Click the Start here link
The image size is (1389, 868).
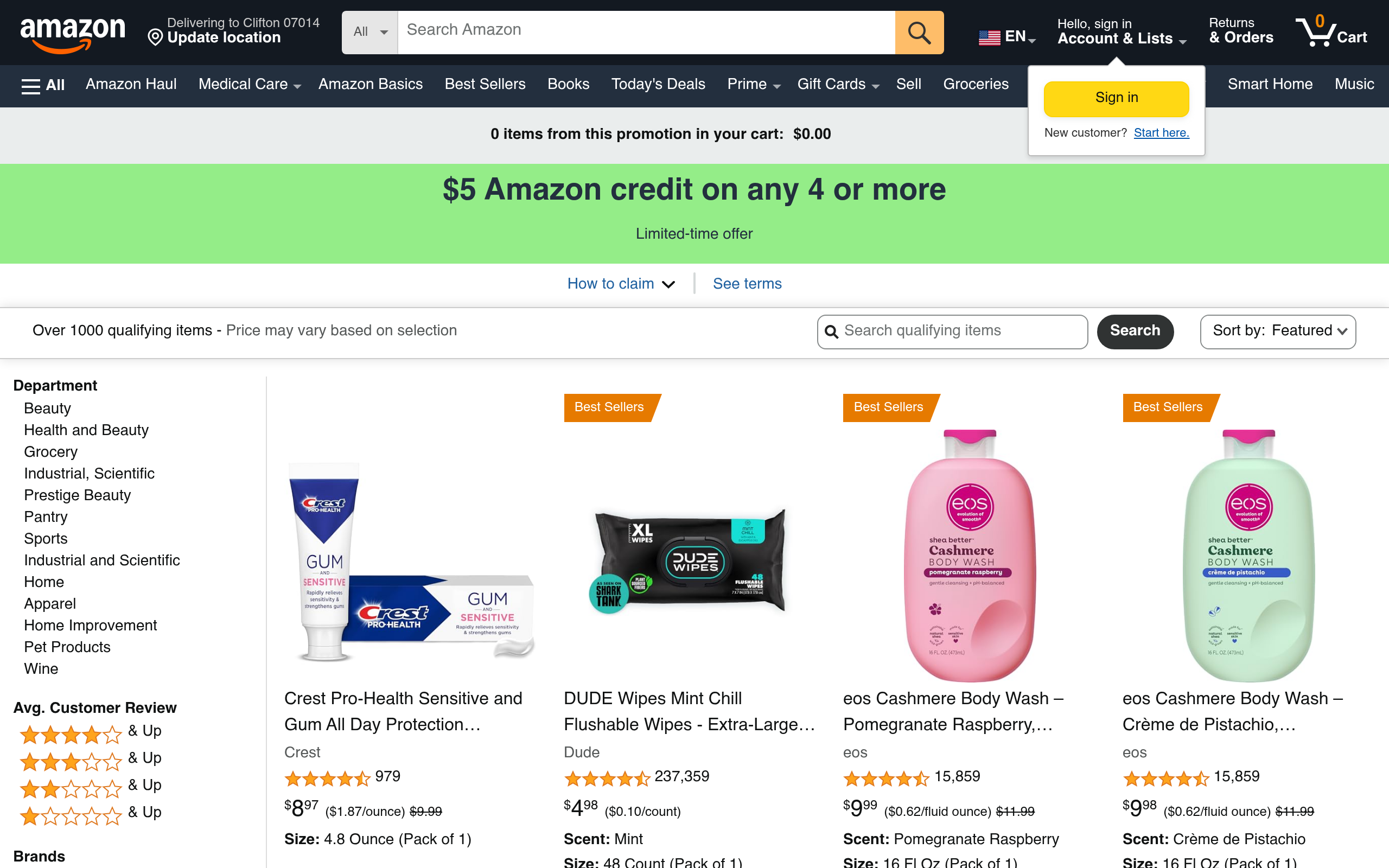(x=1161, y=133)
